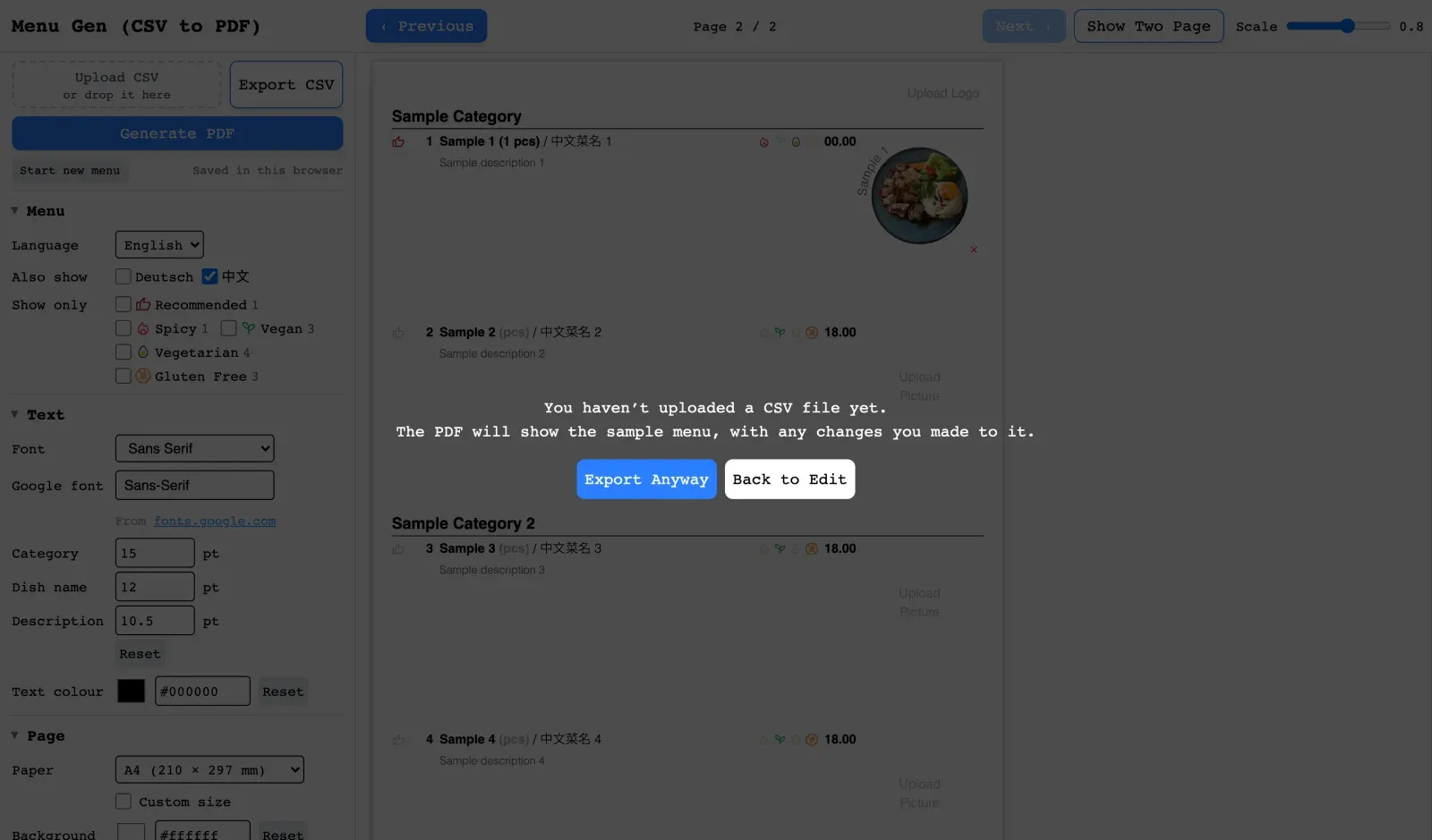Collapse the Text section
Screen dimensions: 1432x840
click(x=38, y=415)
